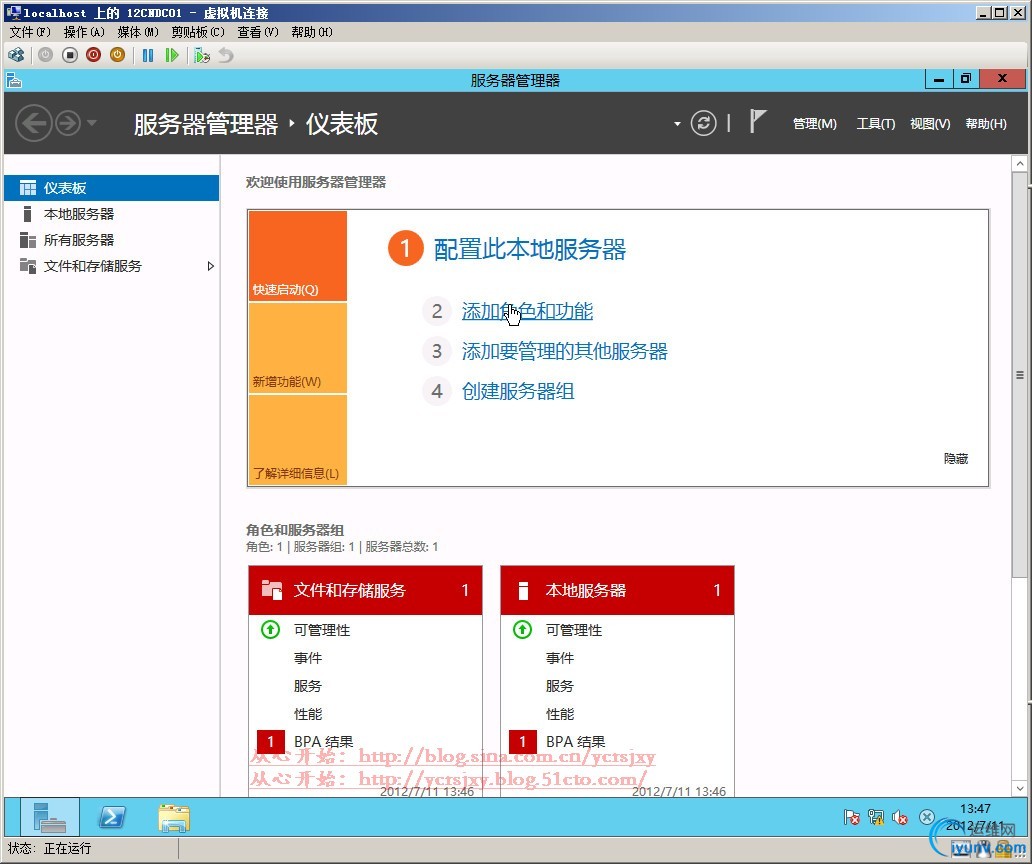Open the notifications flag

pyautogui.click(x=758, y=121)
